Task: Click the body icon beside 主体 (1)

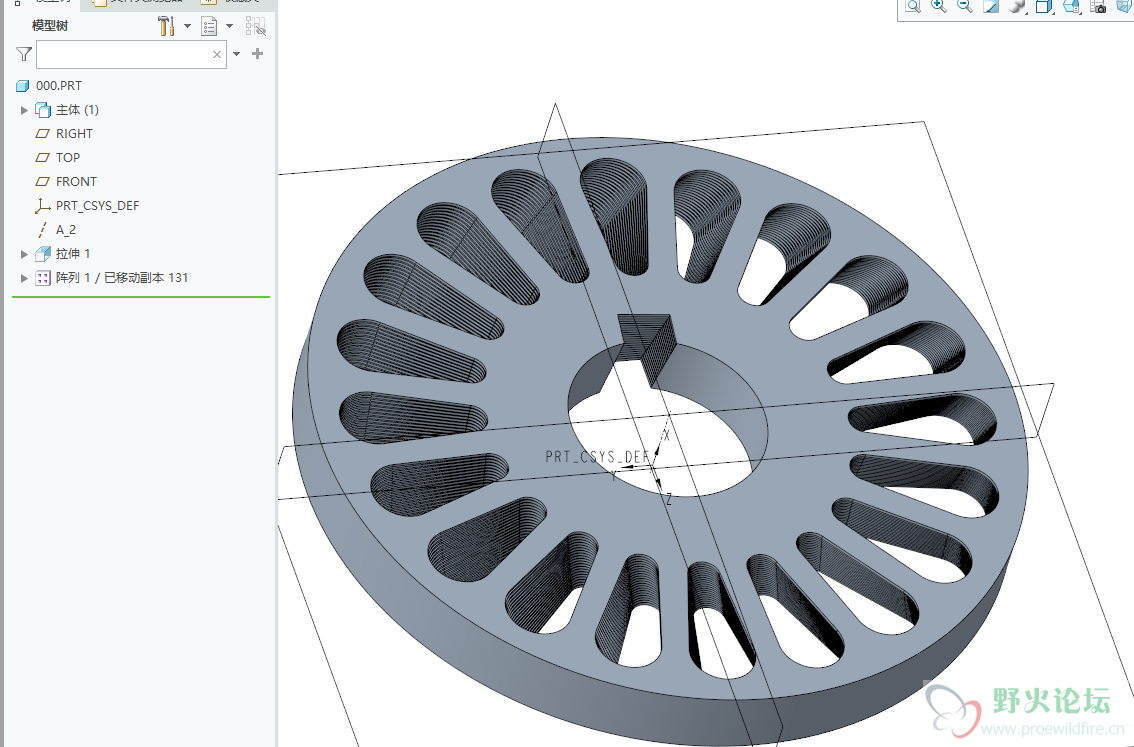Action: pos(43,110)
